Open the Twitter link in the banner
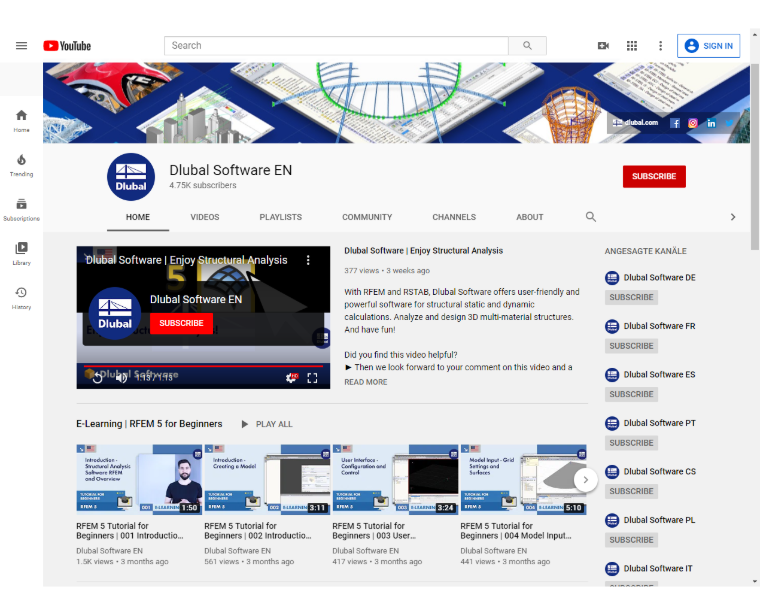This screenshot has height=615, width=760. tap(729, 123)
